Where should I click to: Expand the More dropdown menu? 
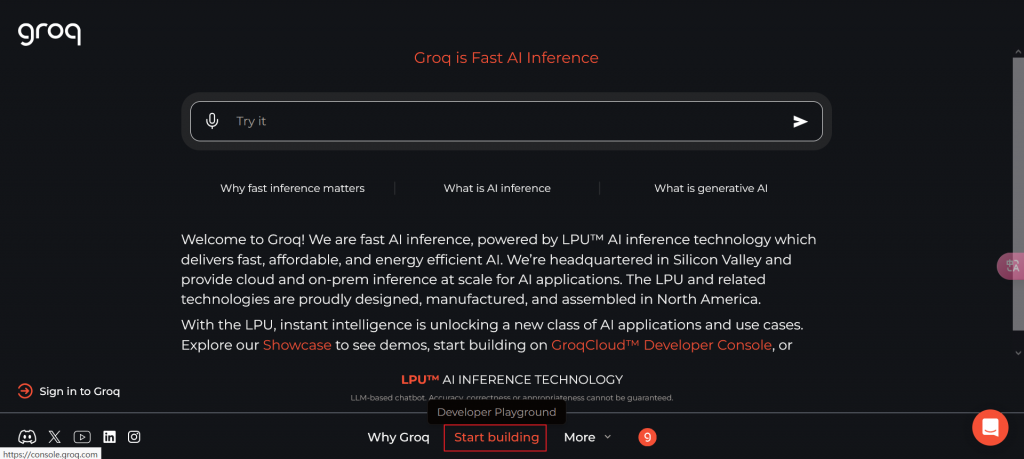pyautogui.click(x=587, y=437)
